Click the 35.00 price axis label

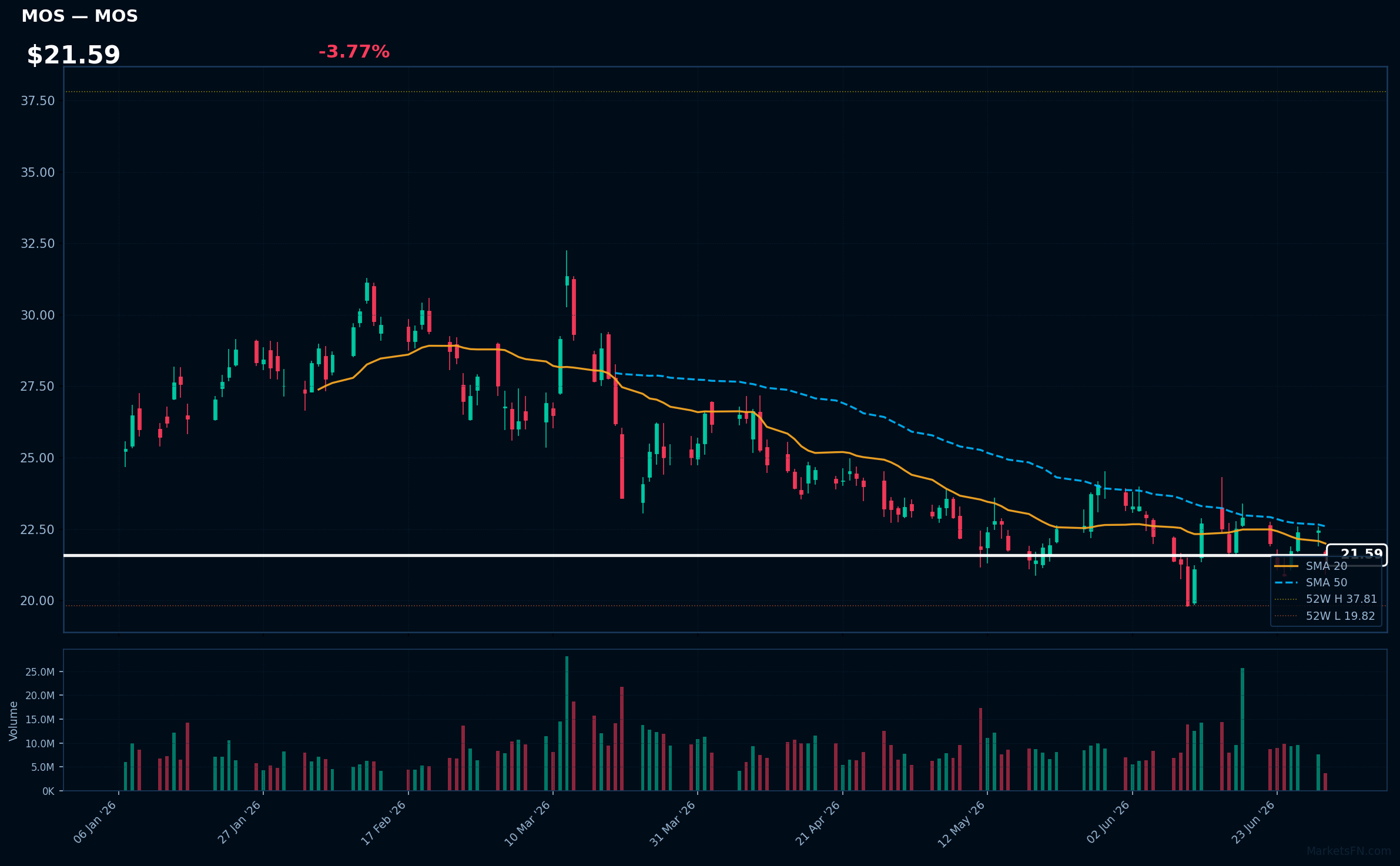(38, 172)
